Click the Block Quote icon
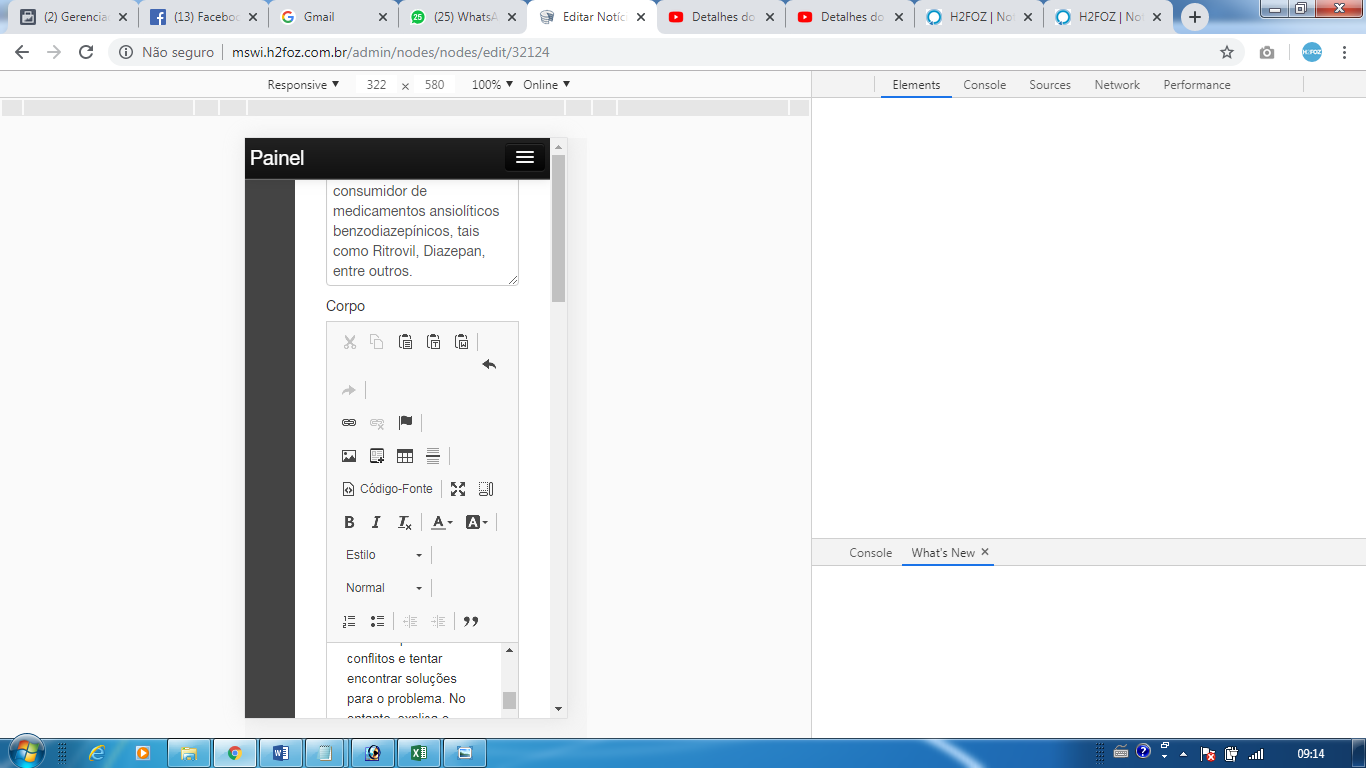The width and height of the screenshot is (1366, 768). tap(471, 621)
